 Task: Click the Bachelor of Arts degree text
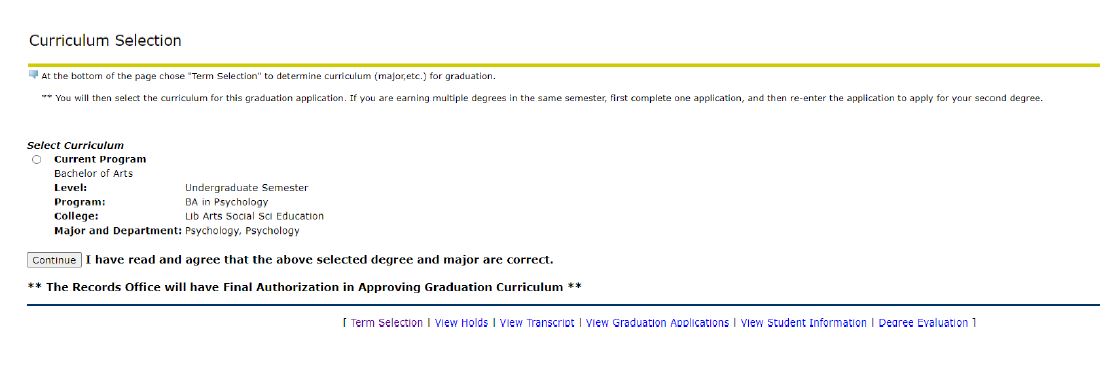point(93,174)
